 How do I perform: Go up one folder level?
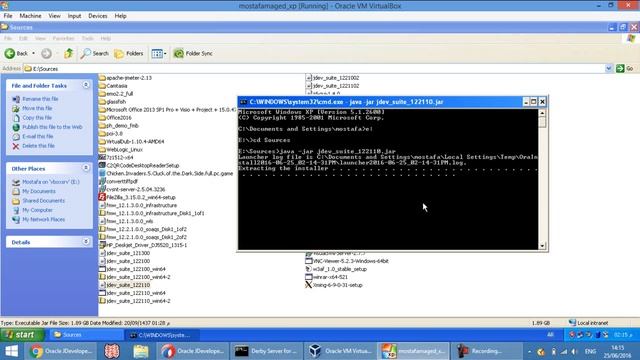[x=69, y=53]
